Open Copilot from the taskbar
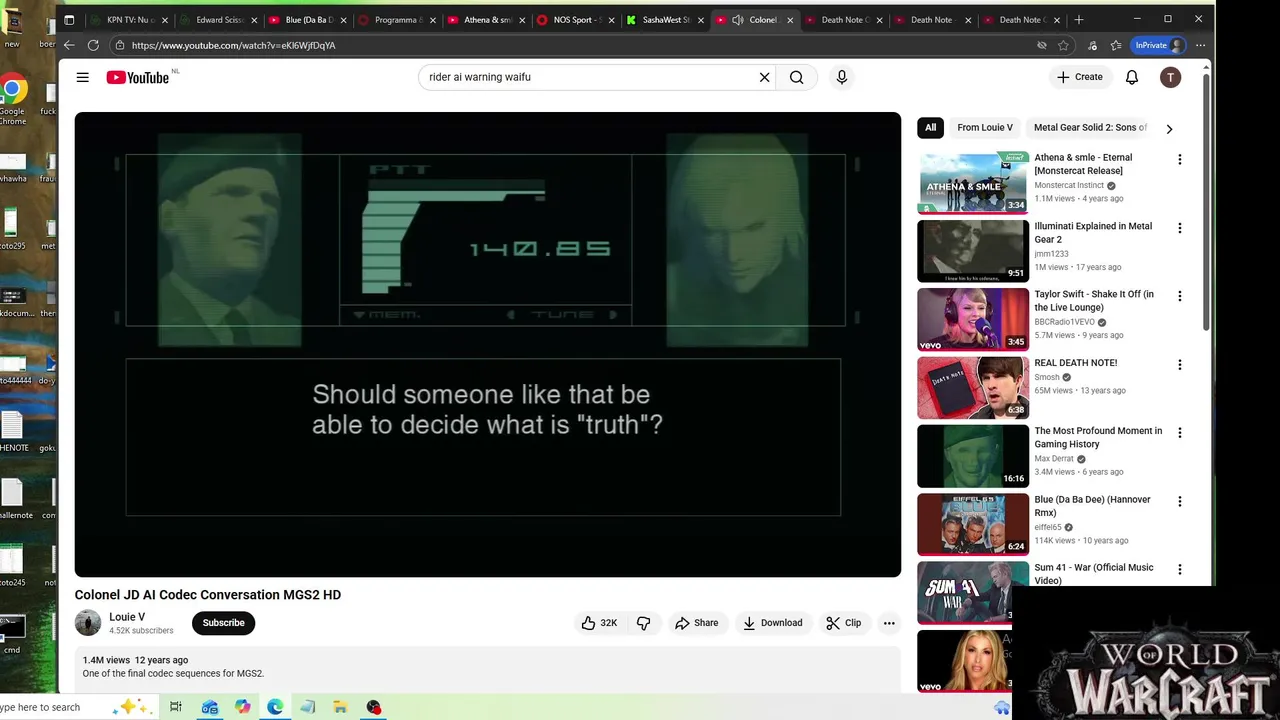Viewport: 1280px width, 720px height. tap(243, 707)
